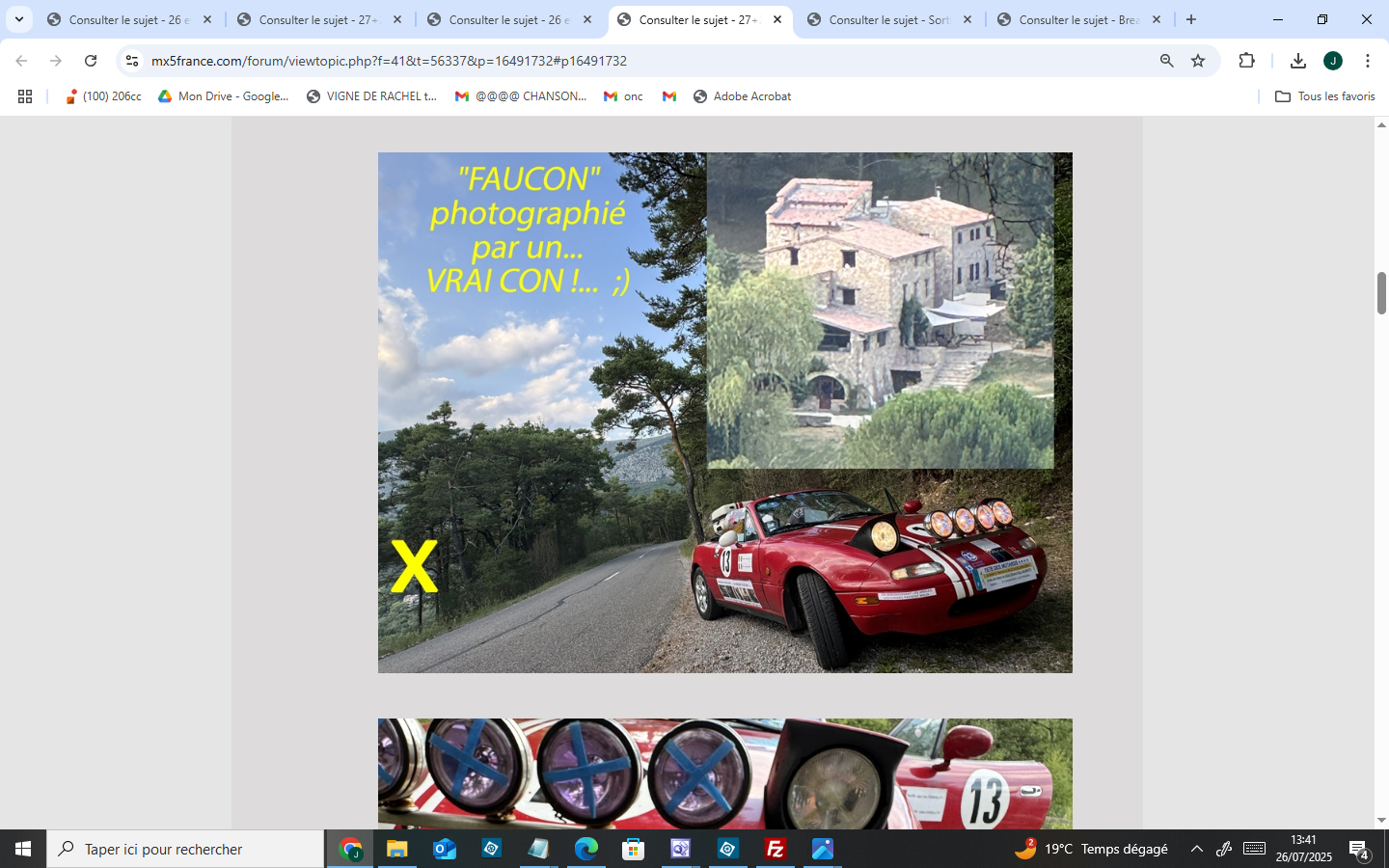The height and width of the screenshot is (868, 1389).
Task: Open the Mon Drive - Google bookmark
Action: (224, 96)
